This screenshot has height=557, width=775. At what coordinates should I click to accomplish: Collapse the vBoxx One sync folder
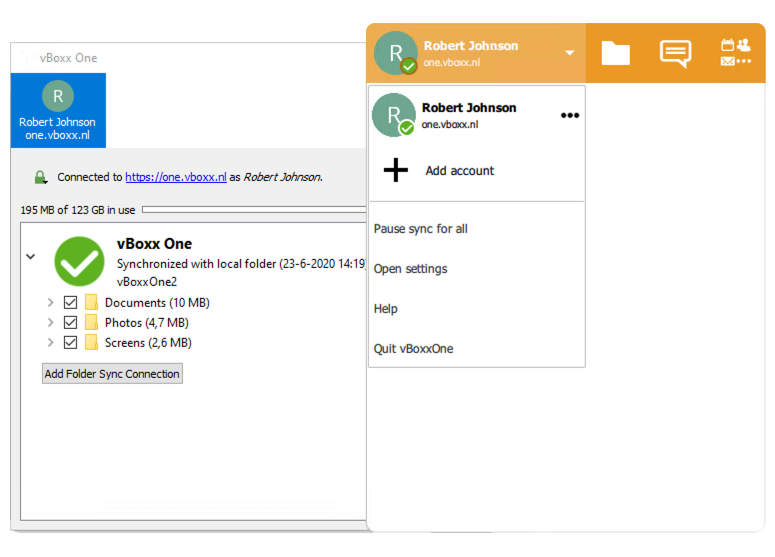pos(31,257)
